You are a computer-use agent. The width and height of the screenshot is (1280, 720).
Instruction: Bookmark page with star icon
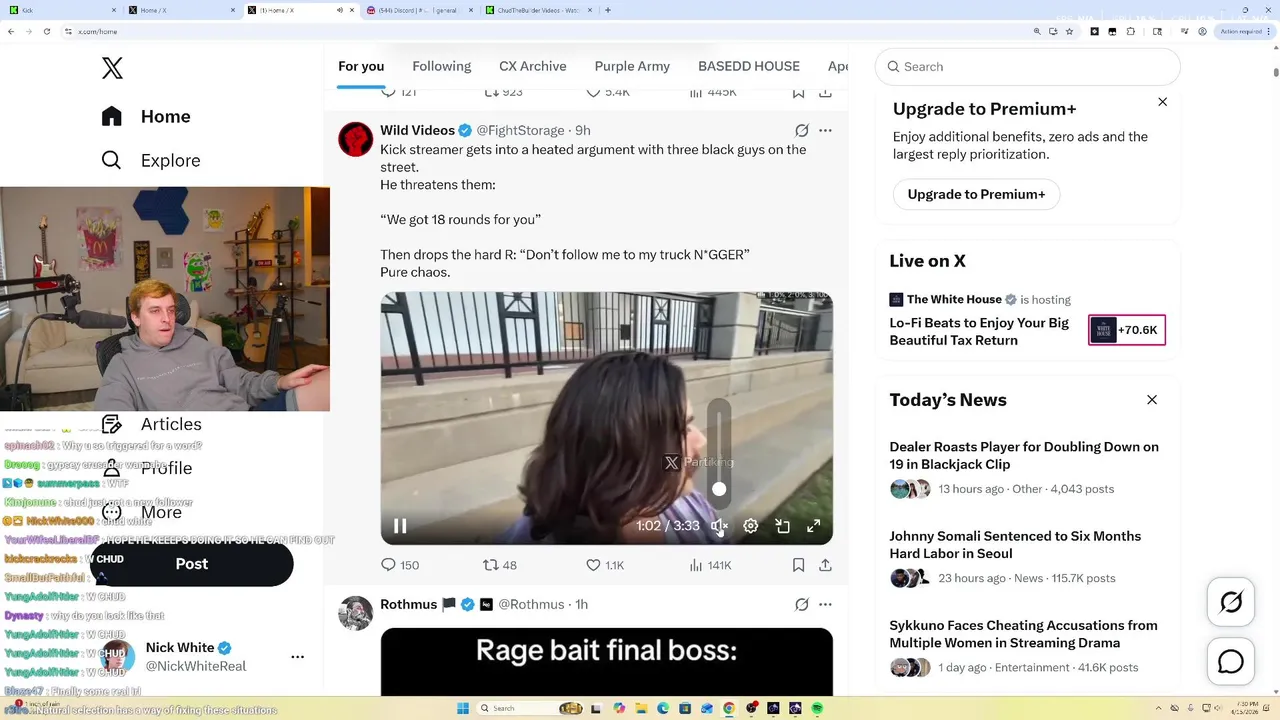click(x=1070, y=31)
